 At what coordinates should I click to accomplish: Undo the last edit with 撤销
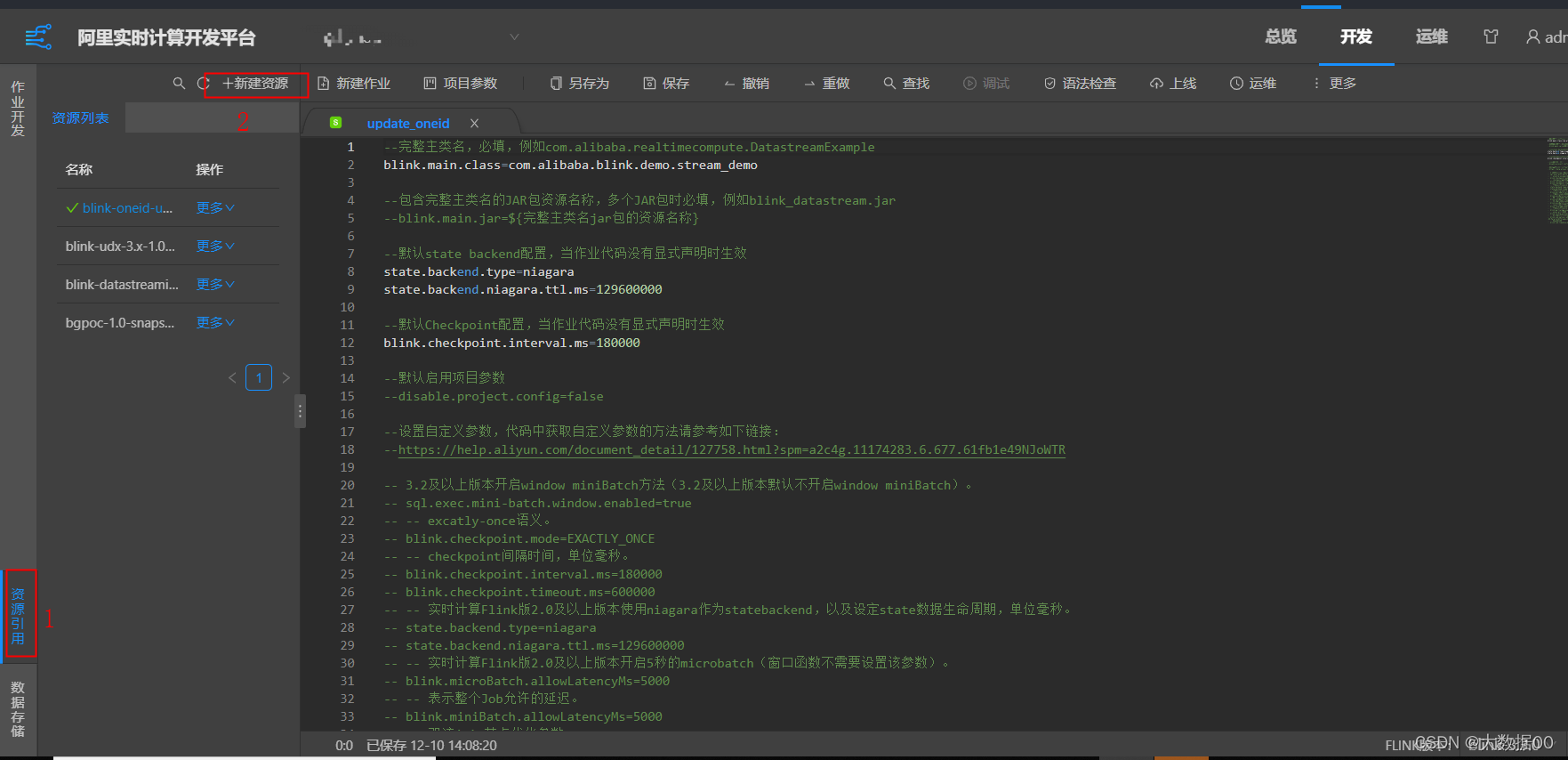pyautogui.click(x=746, y=83)
